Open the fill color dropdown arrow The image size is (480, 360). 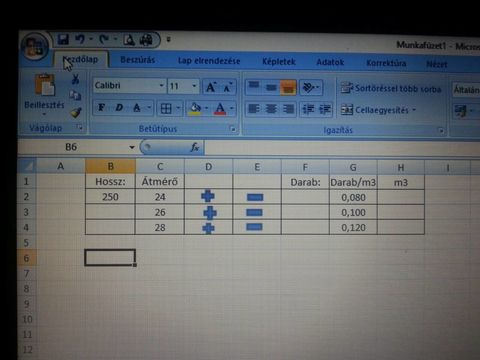coord(207,108)
